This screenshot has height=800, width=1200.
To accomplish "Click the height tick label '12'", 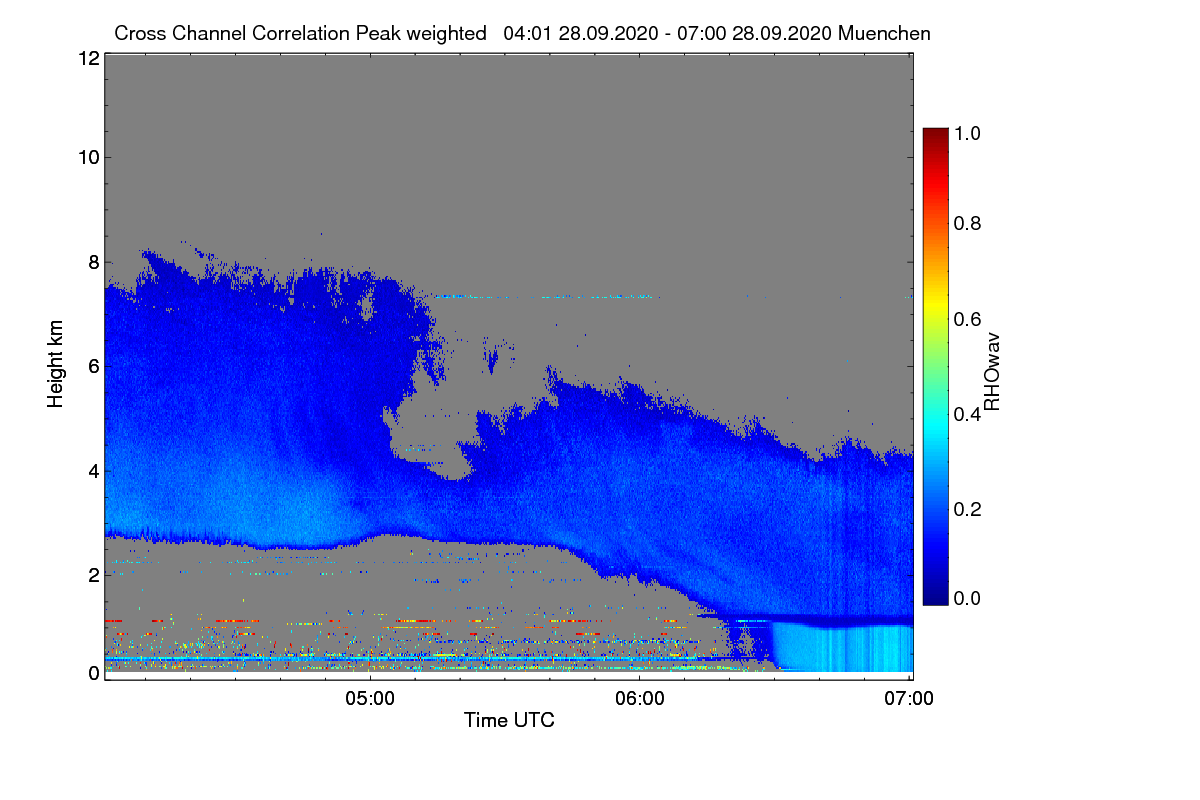I will 87,58.
